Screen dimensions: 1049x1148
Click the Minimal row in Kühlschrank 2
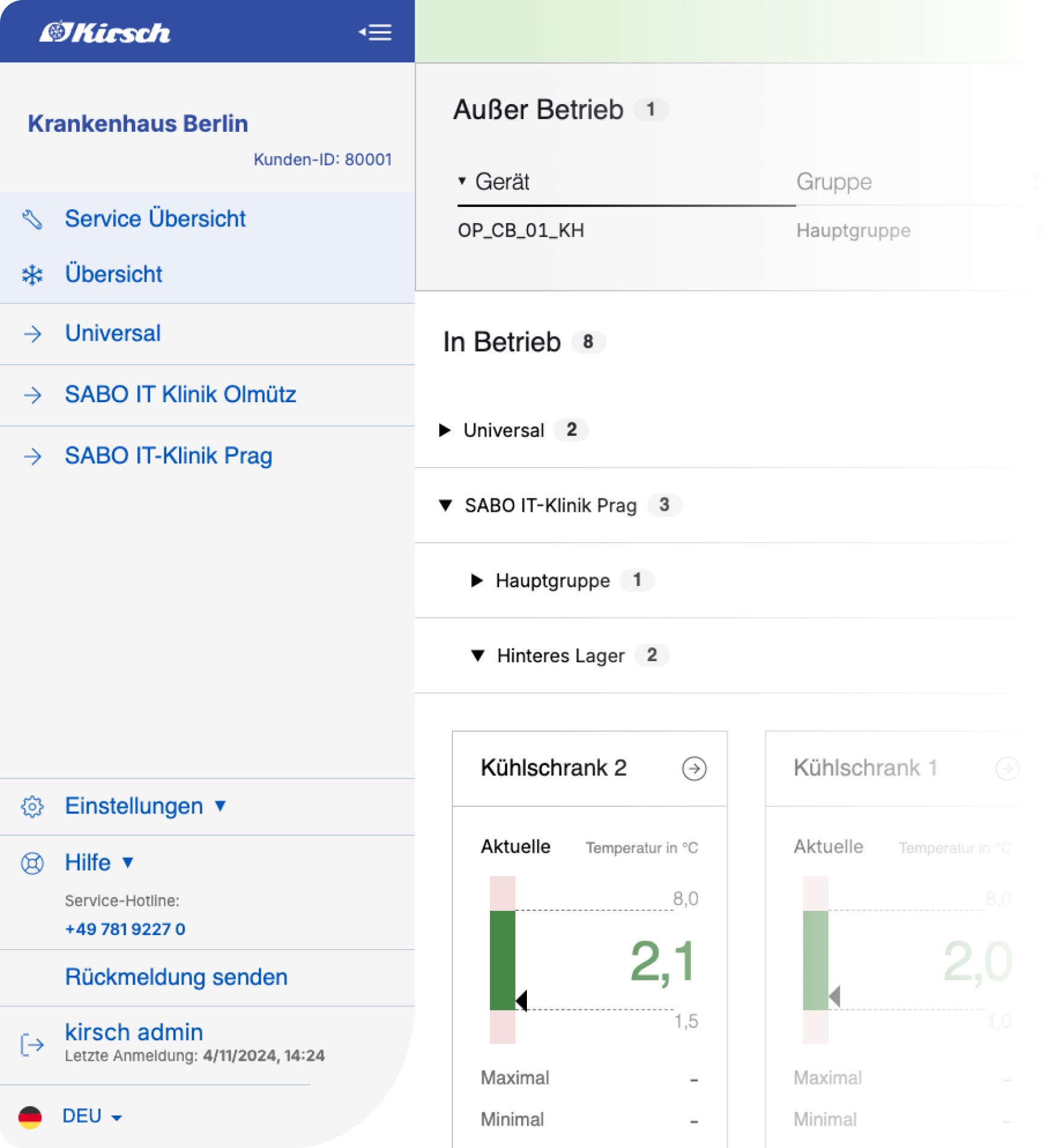(x=589, y=1120)
